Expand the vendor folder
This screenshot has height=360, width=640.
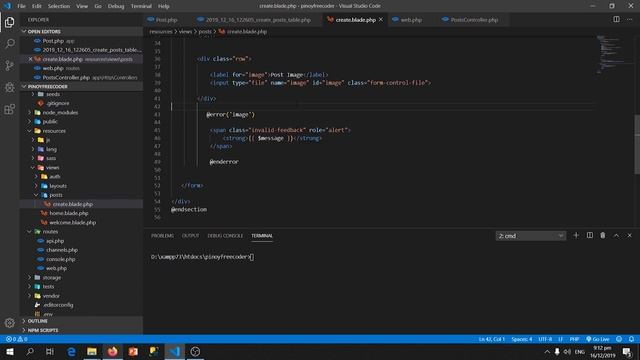coord(82,296)
